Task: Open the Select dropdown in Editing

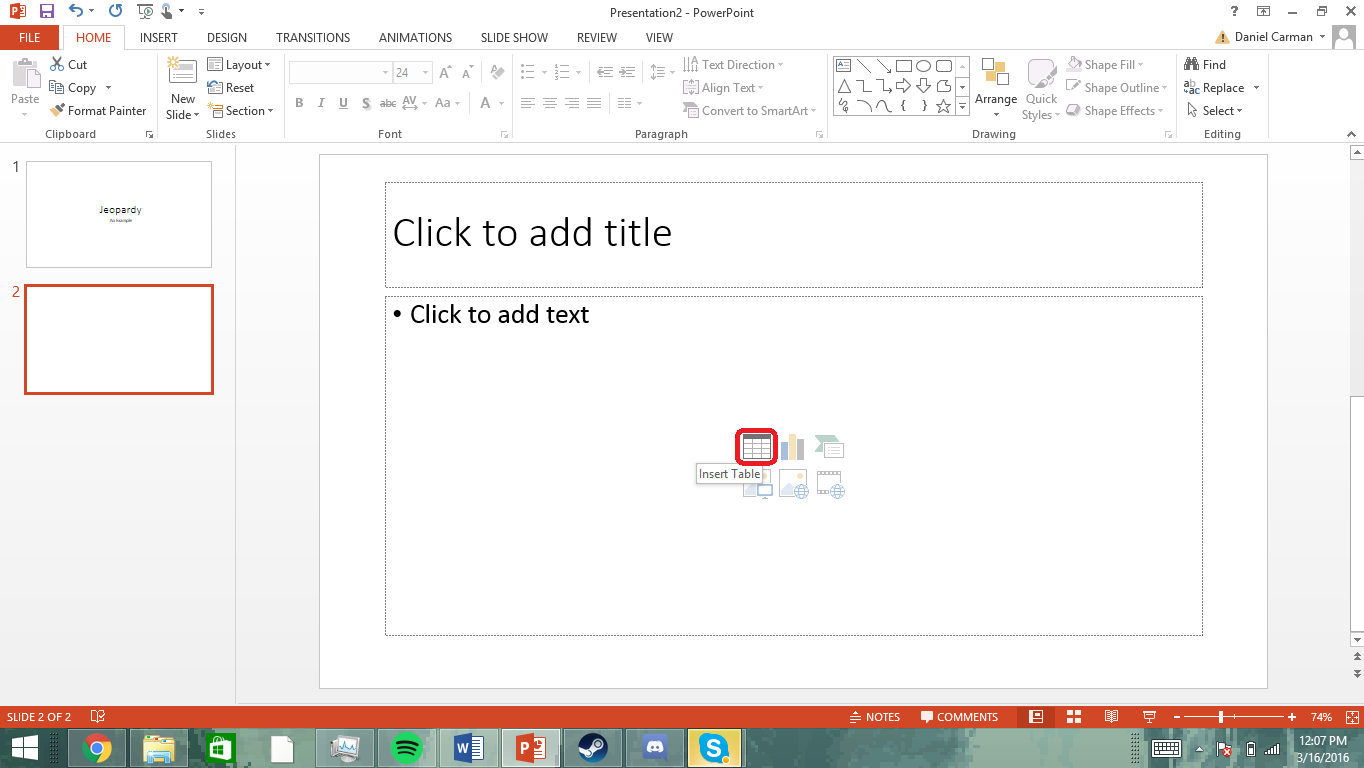Action: click(1215, 111)
